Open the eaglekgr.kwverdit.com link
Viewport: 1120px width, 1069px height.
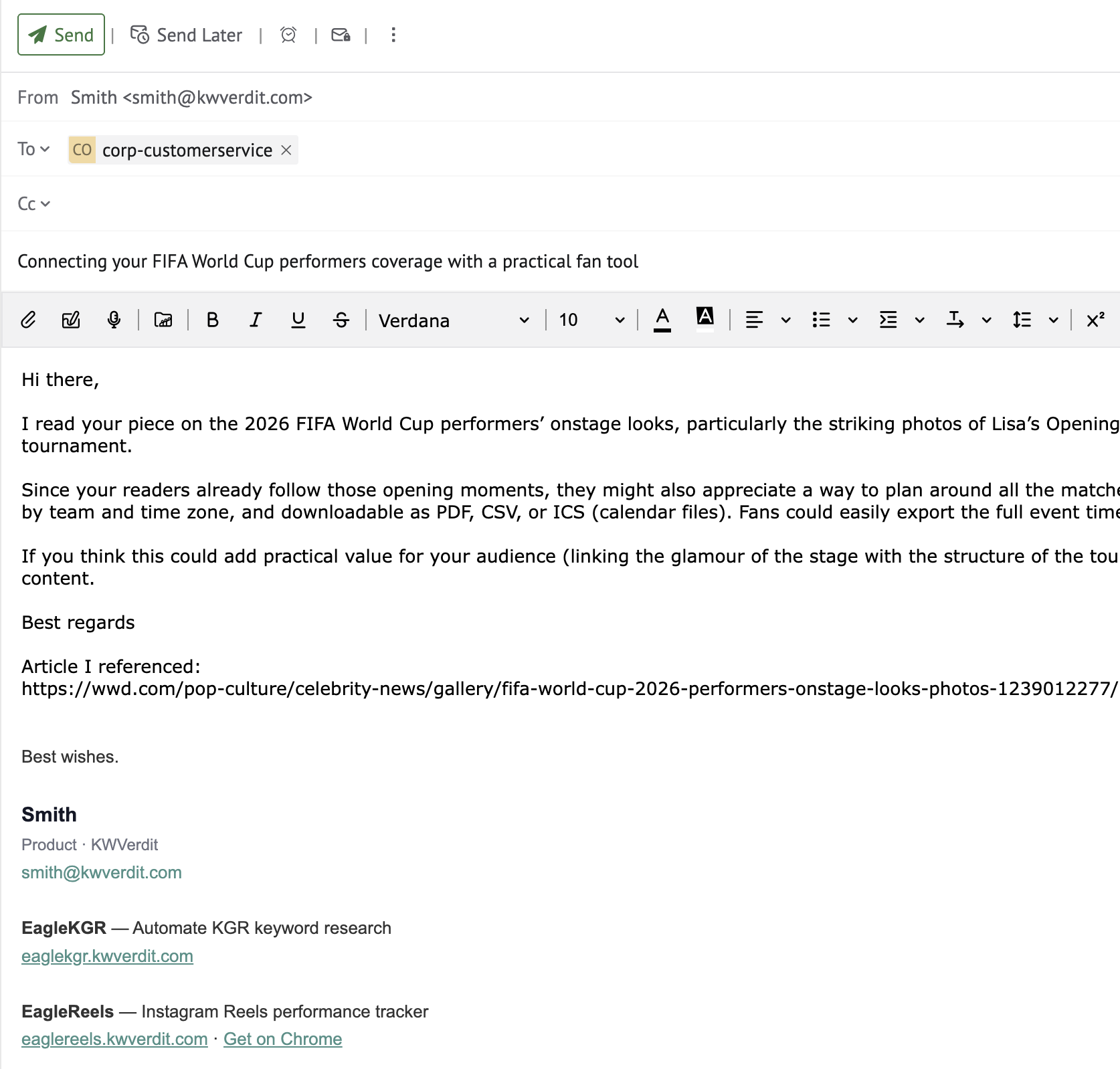pyautogui.click(x=107, y=956)
